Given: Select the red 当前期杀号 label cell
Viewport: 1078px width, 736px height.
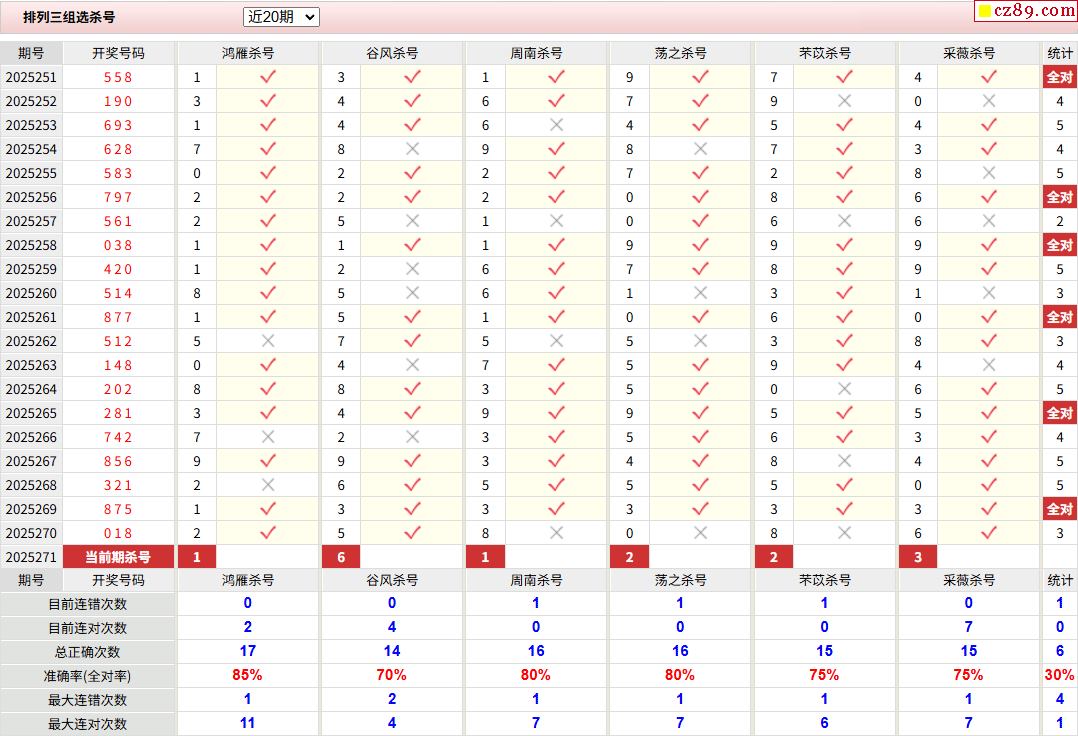Looking at the screenshot, I should pyautogui.click(x=118, y=557).
